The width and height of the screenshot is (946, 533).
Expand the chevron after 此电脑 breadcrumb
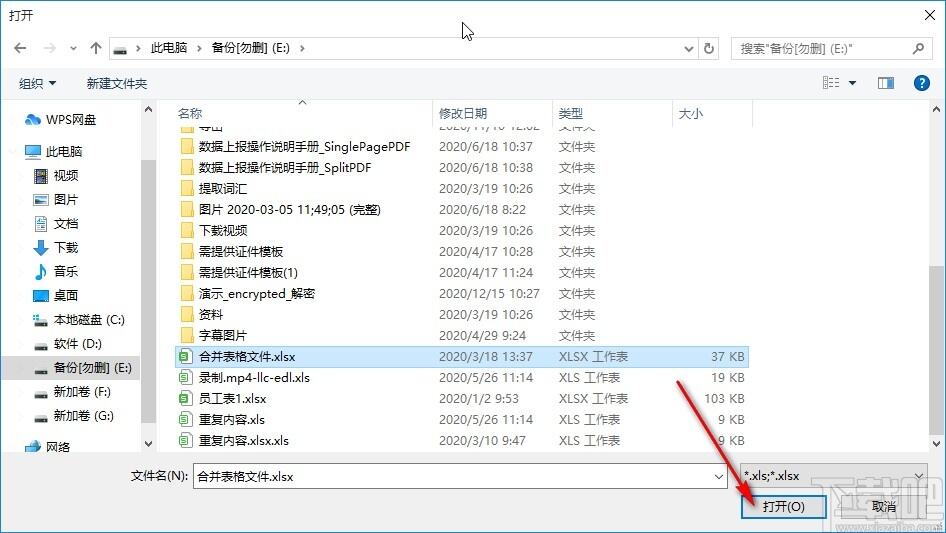199,48
